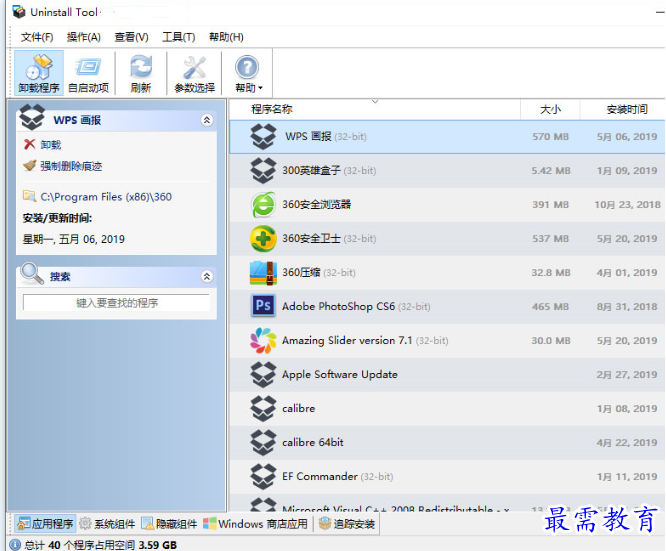Click the 32.8 MB size cell
Viewport: 666px width, 551px height.
coord(551,273)
